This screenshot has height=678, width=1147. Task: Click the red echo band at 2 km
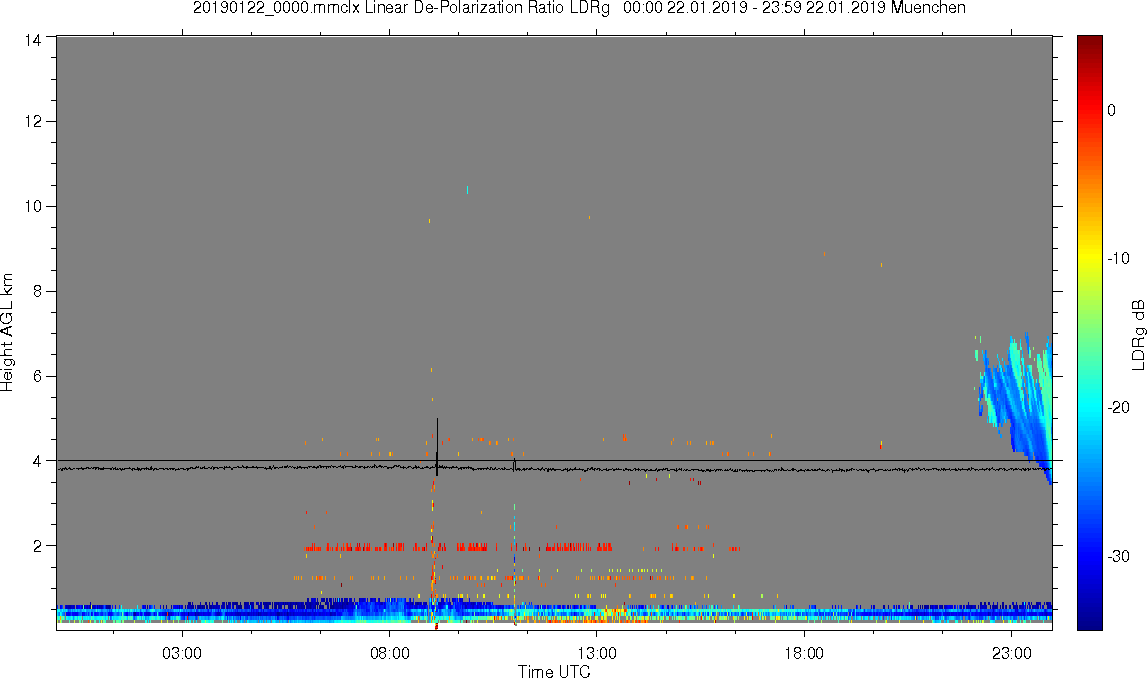[457, 546]
